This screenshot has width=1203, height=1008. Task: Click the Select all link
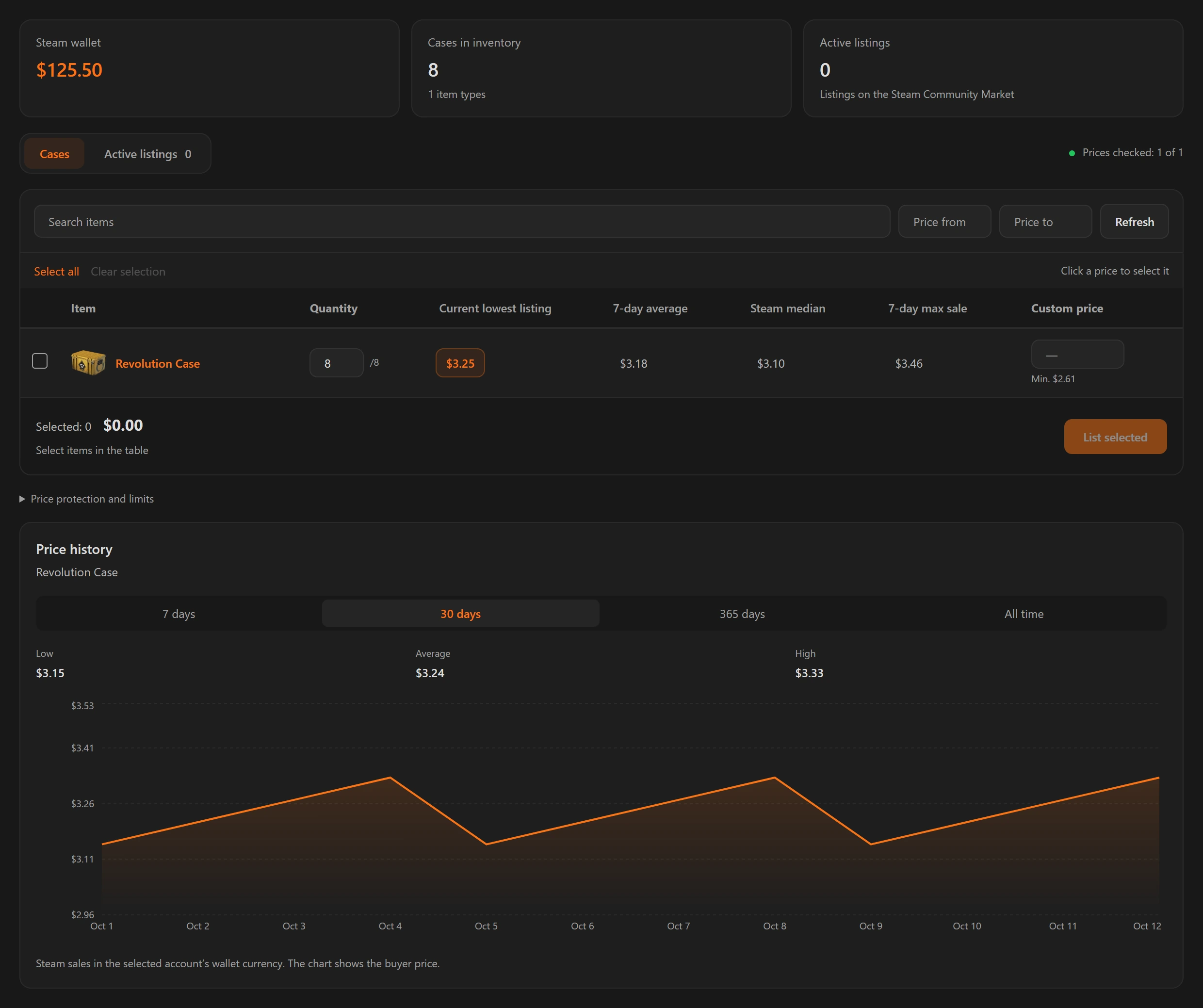coord(56,272)
